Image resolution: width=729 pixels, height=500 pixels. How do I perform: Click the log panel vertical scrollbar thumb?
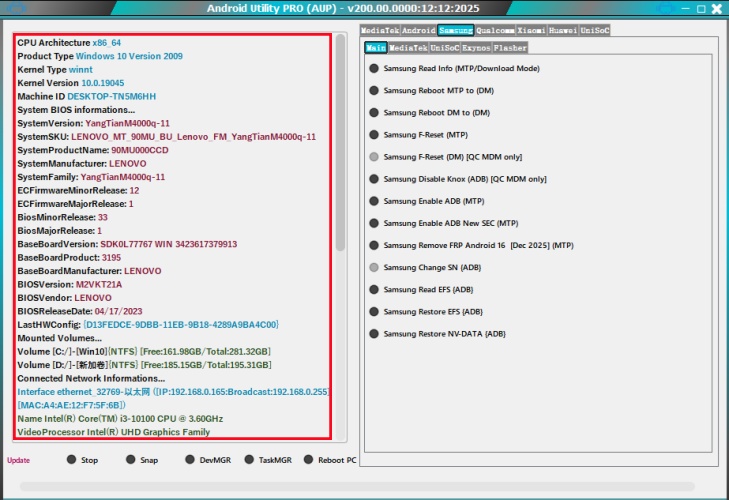[x=340, y=143]
